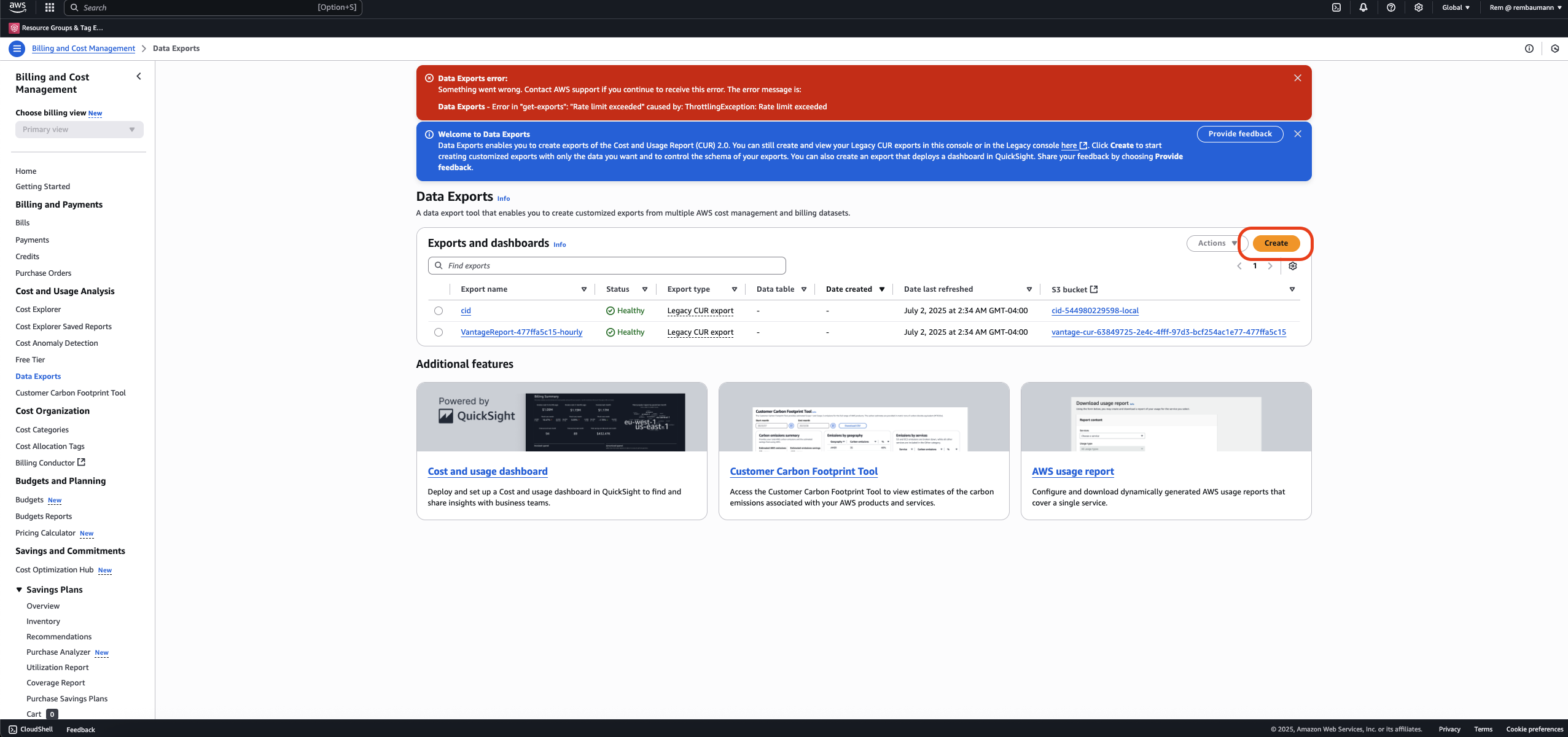Sort by Export name column arrow
The width and height of the screenshot is (1568, 737).
584,289
